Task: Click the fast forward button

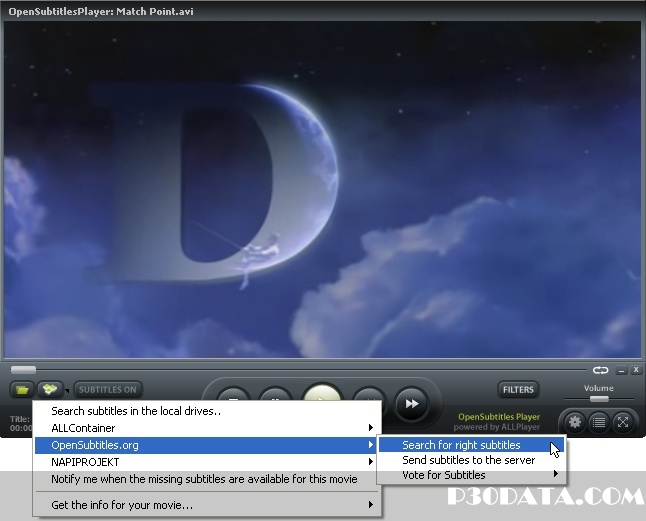Action: click(410, 404)
